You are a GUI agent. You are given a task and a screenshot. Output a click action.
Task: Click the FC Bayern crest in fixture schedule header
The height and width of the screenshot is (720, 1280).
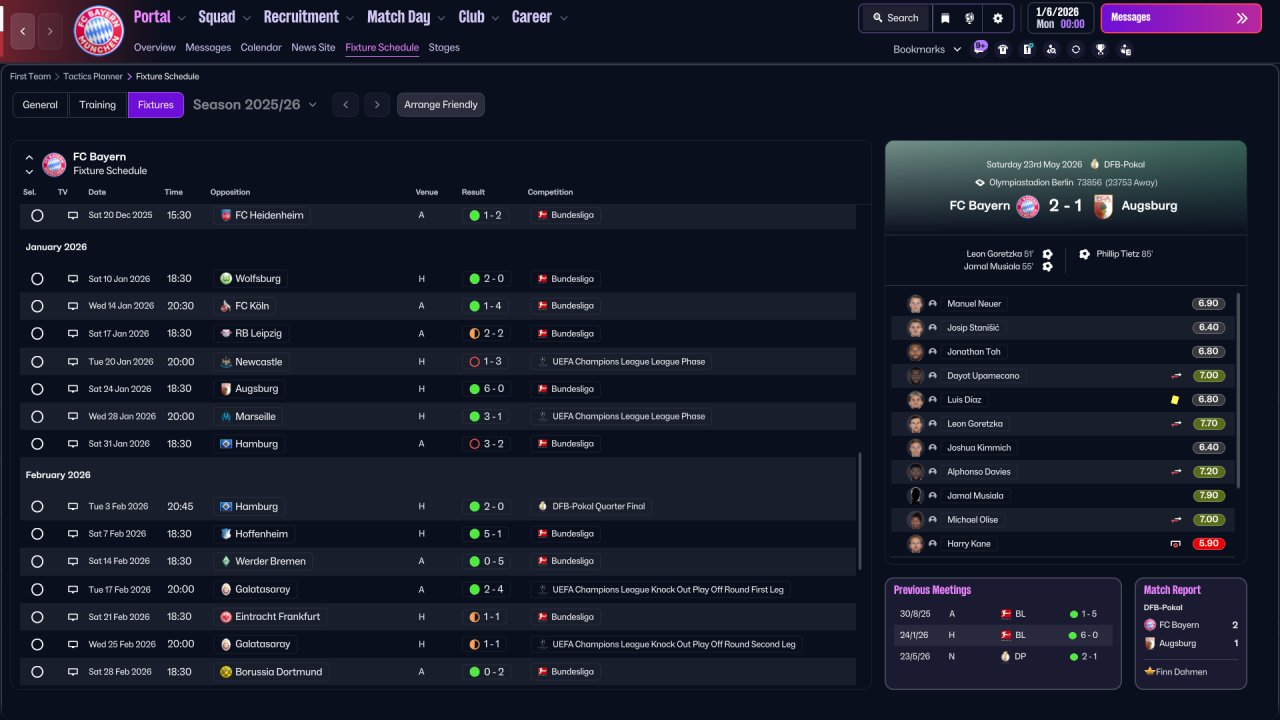54,164
